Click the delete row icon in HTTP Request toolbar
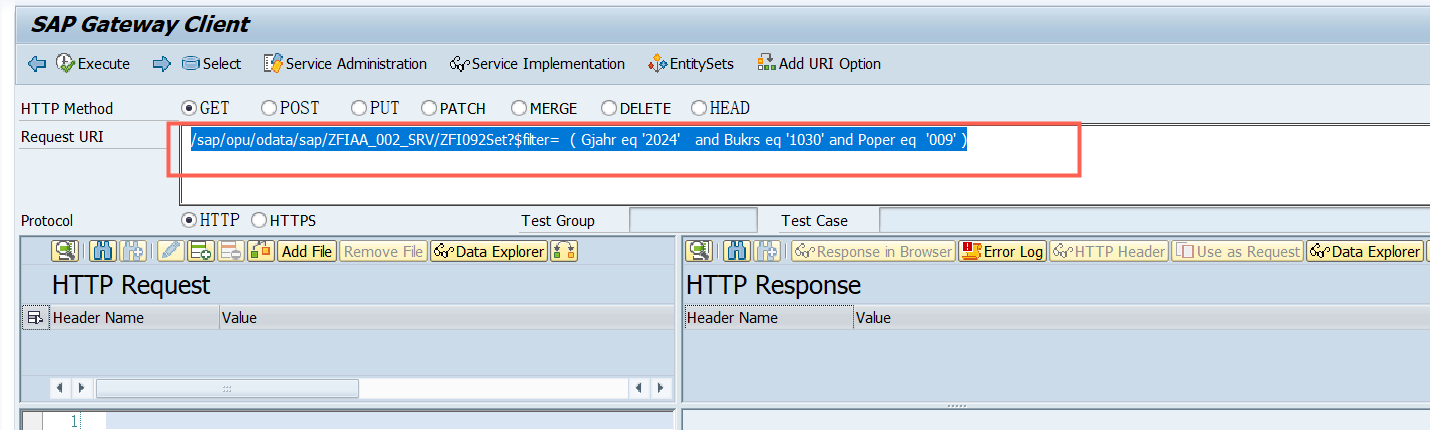 230,251
